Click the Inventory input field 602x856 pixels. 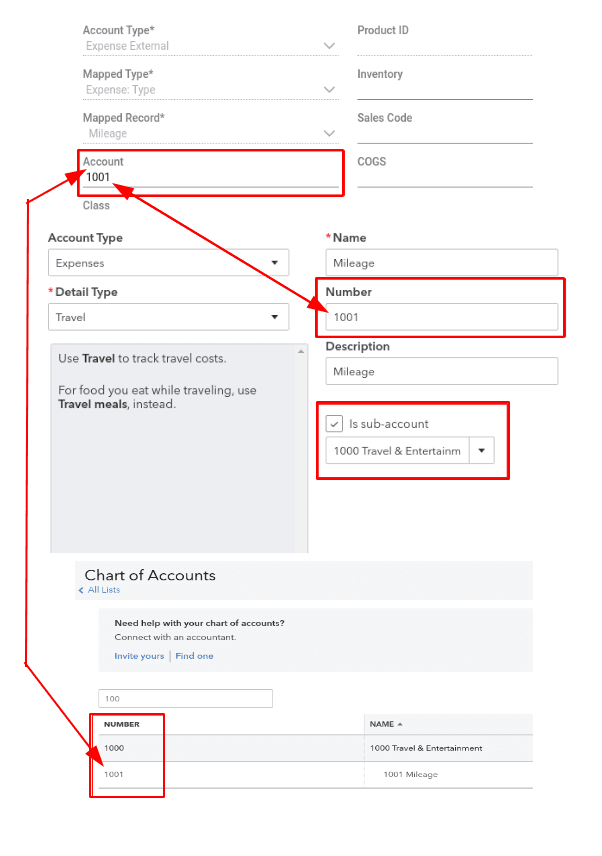pyautogui.click(x=444, y=90)
